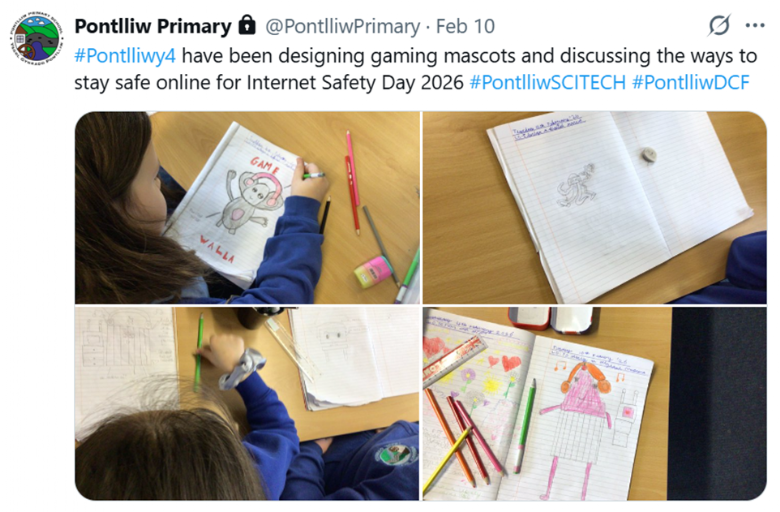Open the Pontlliw Primary display name
780x512 pixels.
(x=153, y=26)
